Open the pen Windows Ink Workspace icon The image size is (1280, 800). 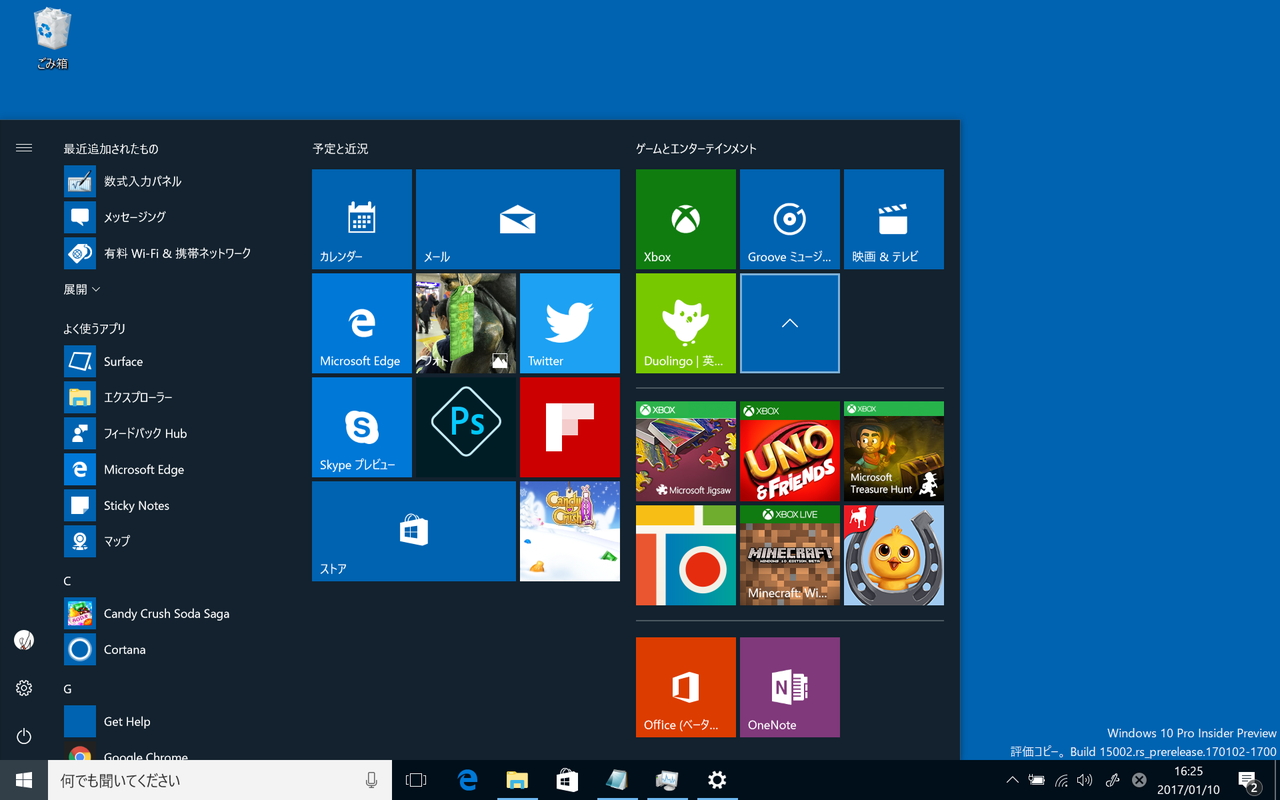[x=1112, y=780]
